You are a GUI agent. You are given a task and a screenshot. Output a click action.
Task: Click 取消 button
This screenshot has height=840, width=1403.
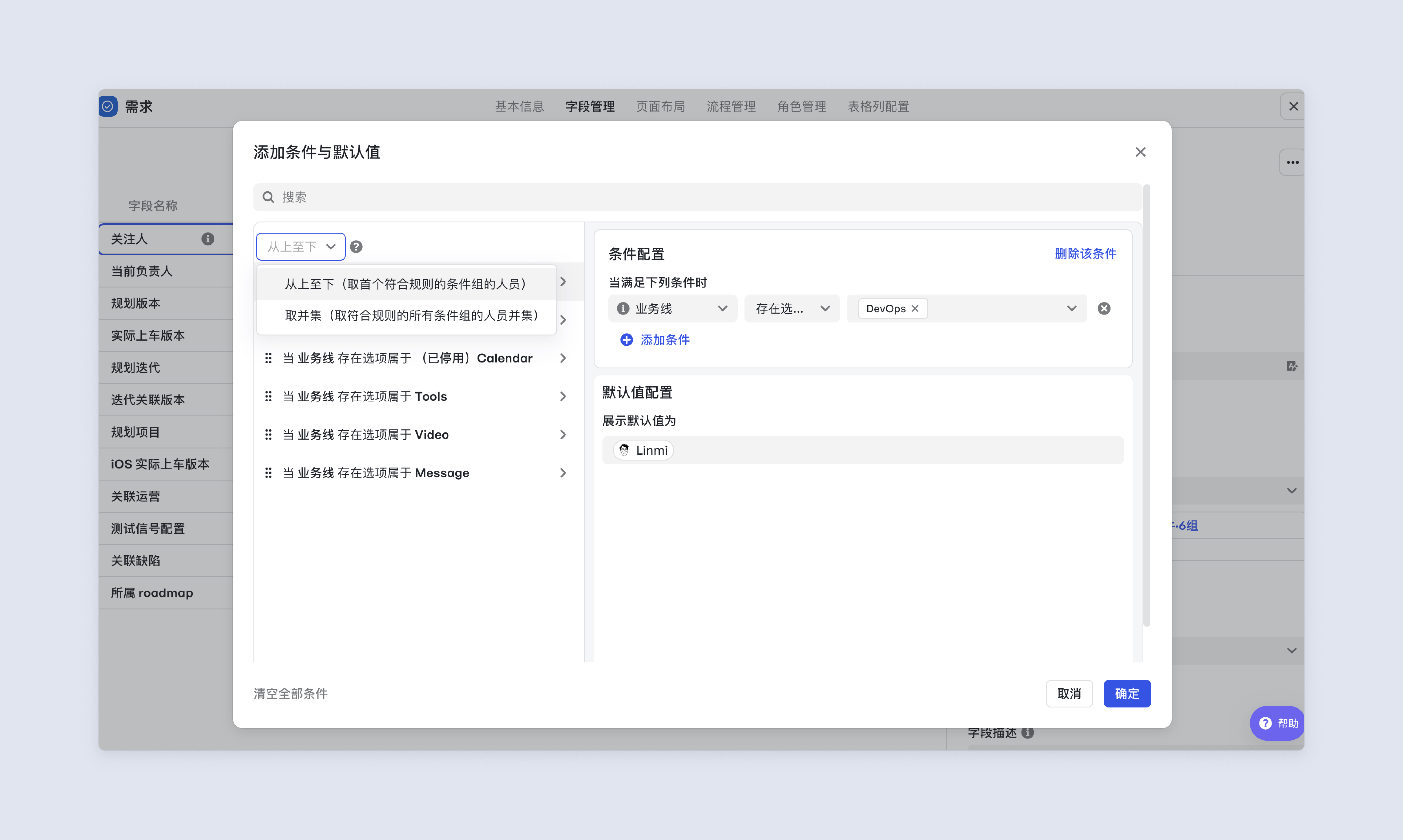coord(1069,693)
